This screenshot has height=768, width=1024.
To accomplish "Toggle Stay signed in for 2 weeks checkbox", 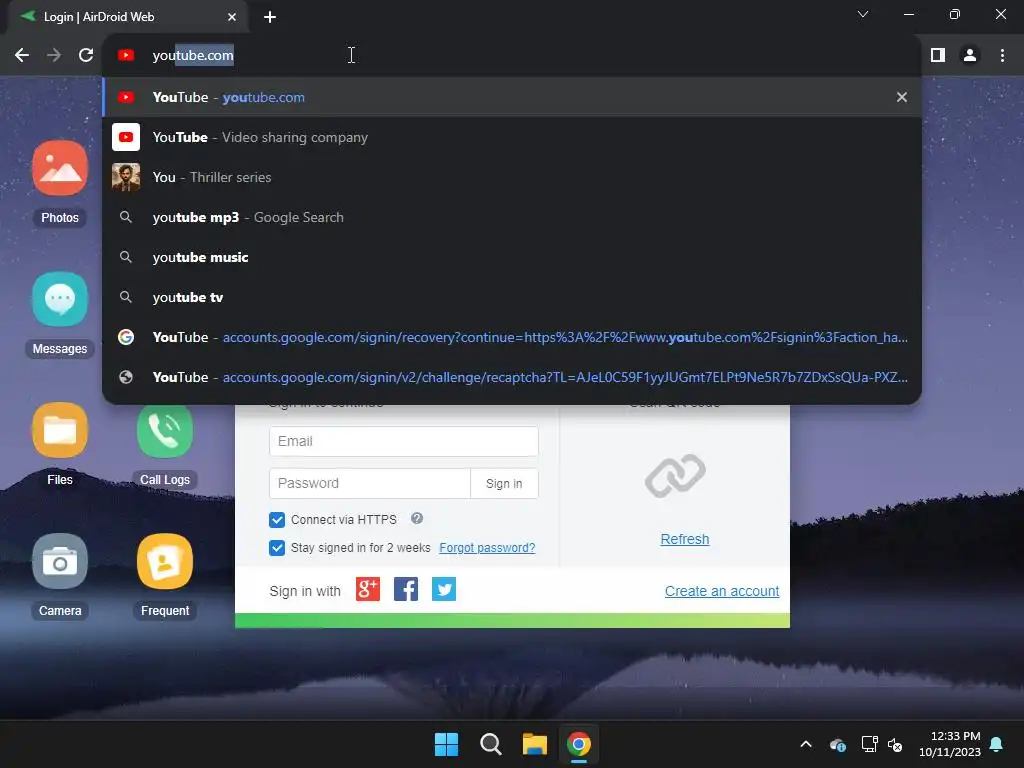I will coord(277,547).
